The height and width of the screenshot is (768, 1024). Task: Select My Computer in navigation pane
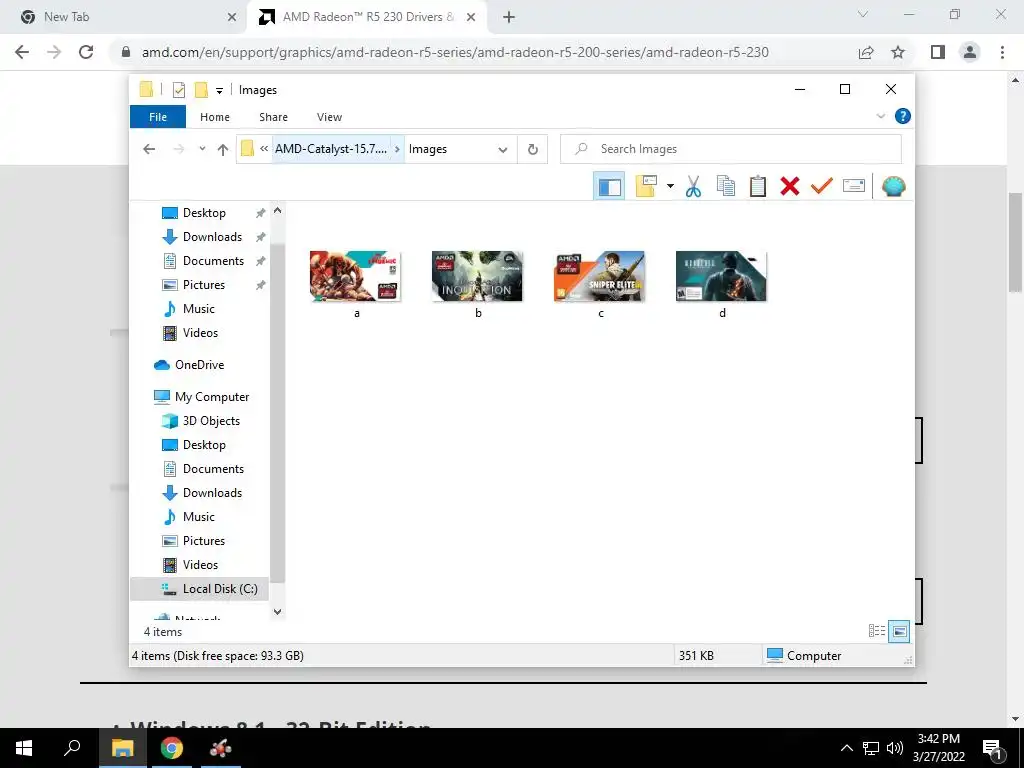212,397
